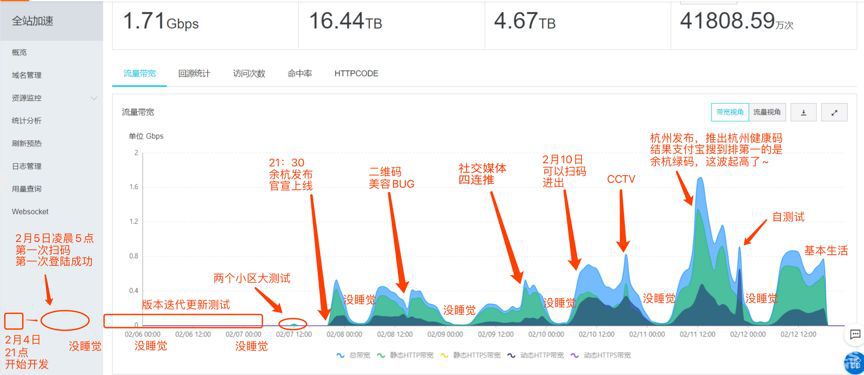
Task: Open the HTTPCODE tab
Action: click(x=356, y=73)
